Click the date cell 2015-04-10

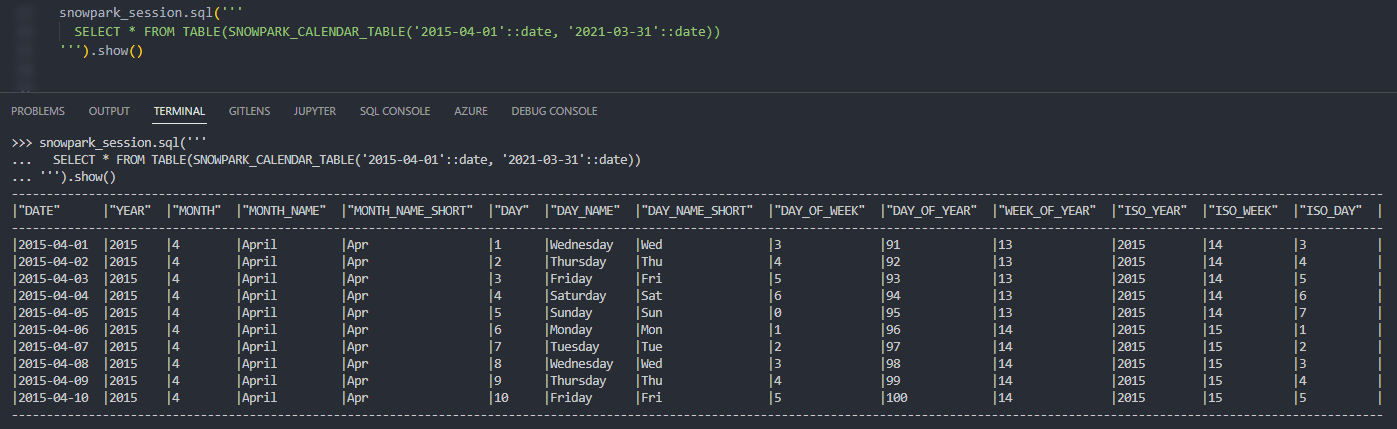pyautogui.click(x=53, y=397)
